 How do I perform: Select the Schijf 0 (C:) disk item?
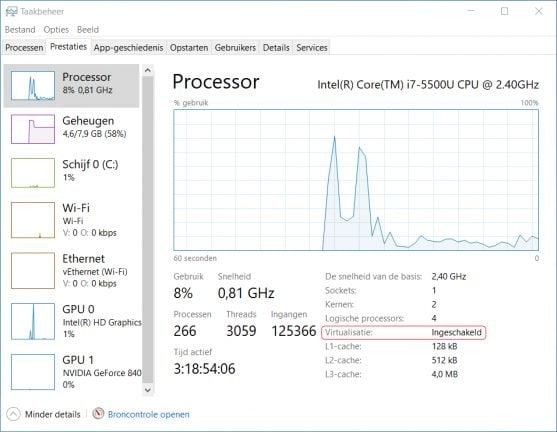coord(71,172)
